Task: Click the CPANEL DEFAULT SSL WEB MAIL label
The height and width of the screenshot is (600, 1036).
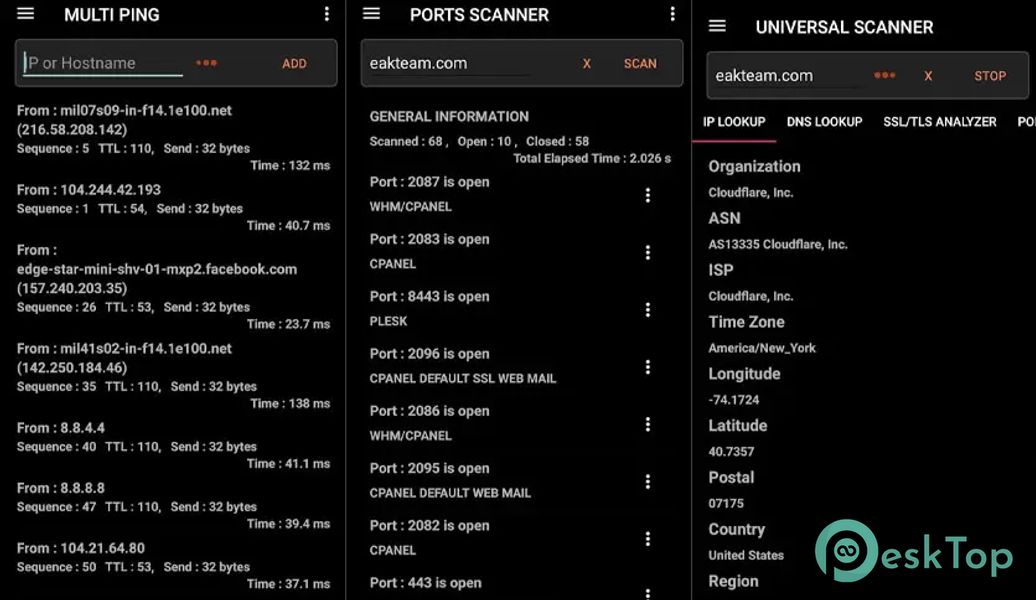Action: coord(462,379)
